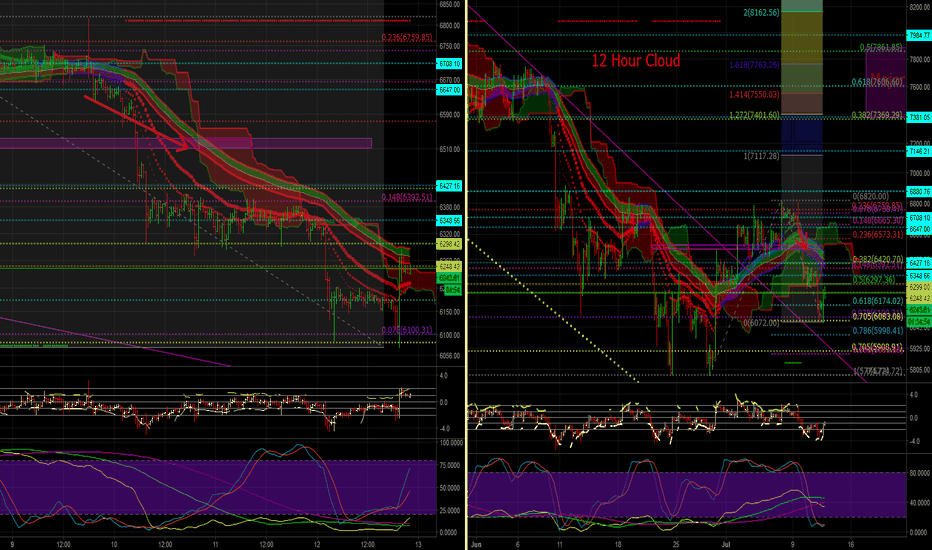Click the 6510.00 value on left price scale

449,149
